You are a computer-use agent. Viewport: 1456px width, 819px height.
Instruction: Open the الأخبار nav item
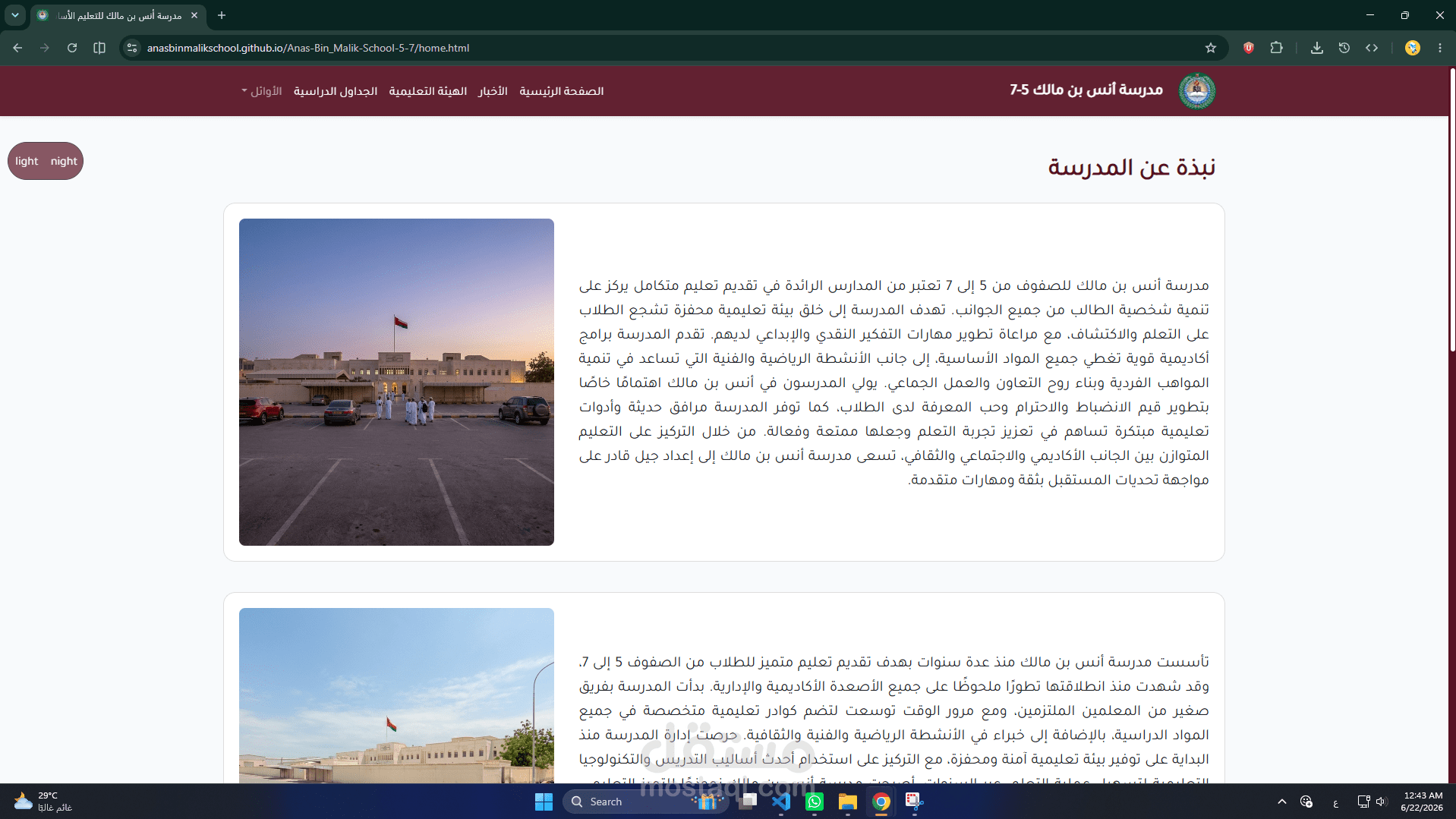tap(493, 91)
